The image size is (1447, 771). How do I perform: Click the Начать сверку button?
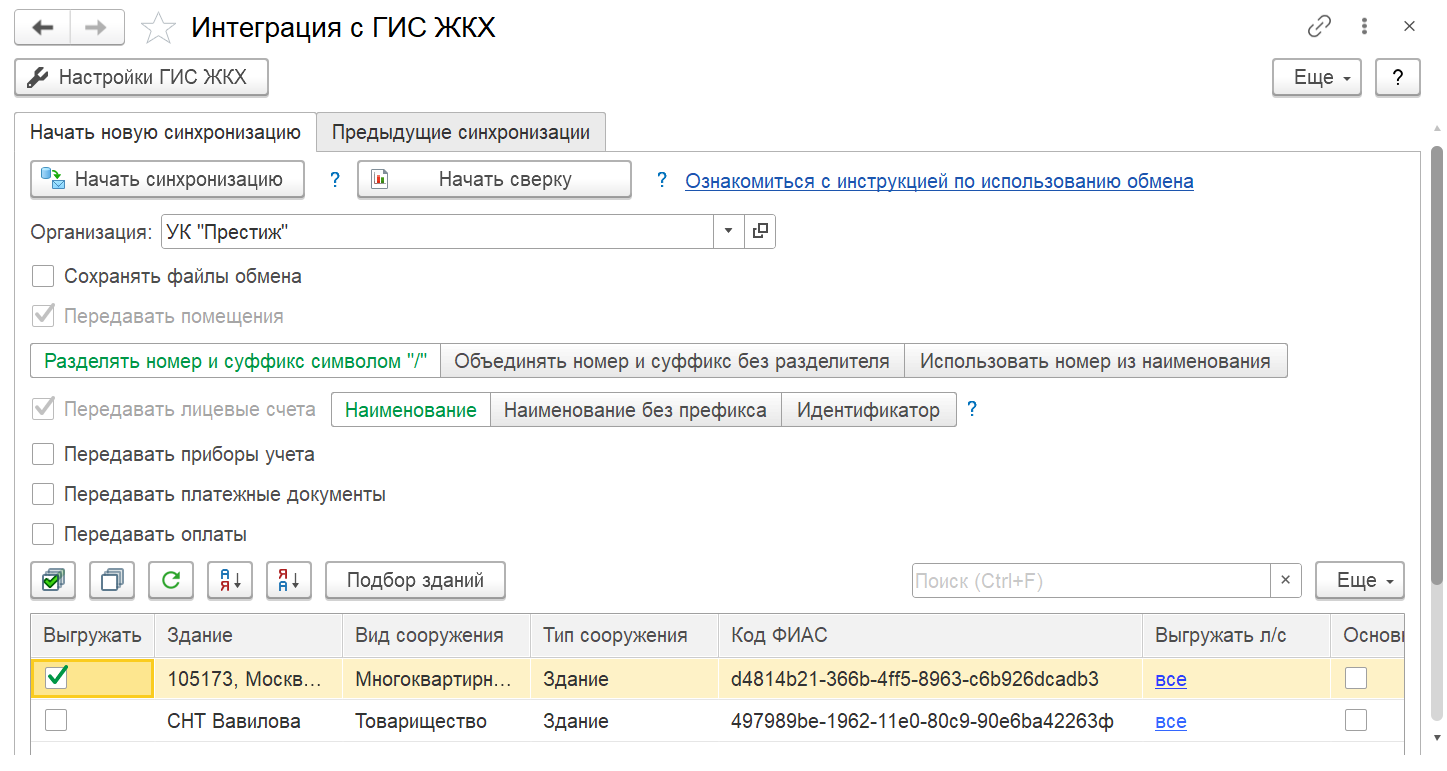click(x=494, y=180)
